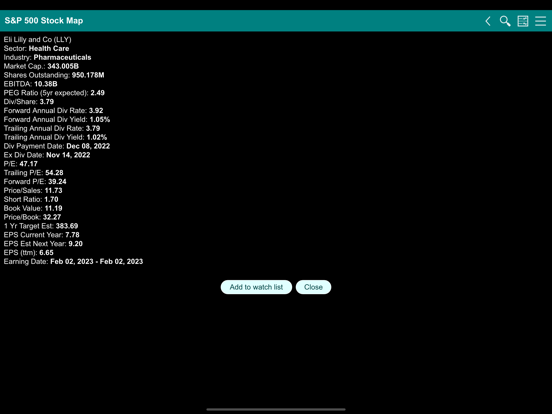Click the Close button
The width and height of the screenshot is (552, 414).
tap(313, 287)
